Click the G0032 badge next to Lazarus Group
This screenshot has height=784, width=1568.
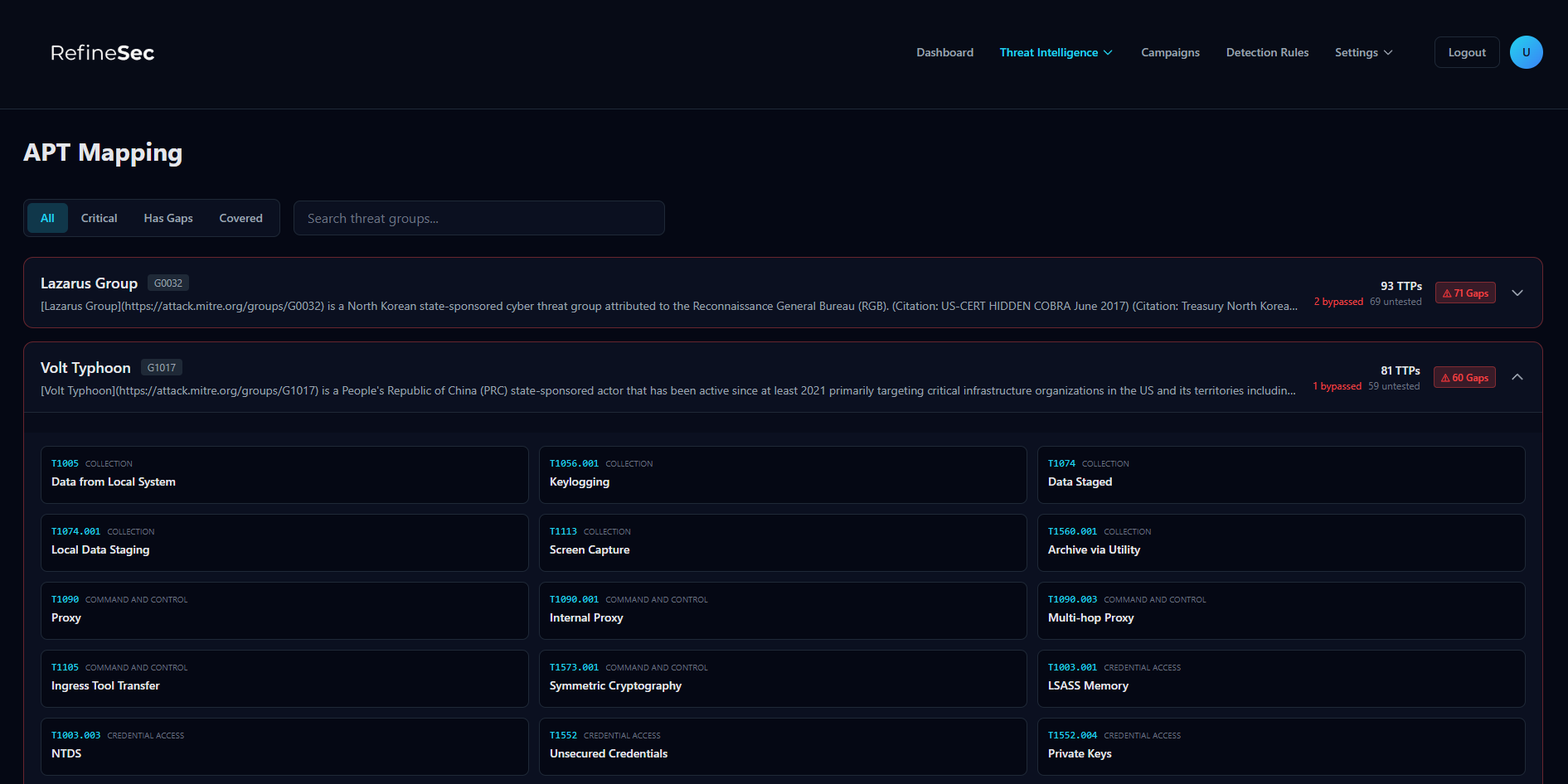tap(167, 283)
